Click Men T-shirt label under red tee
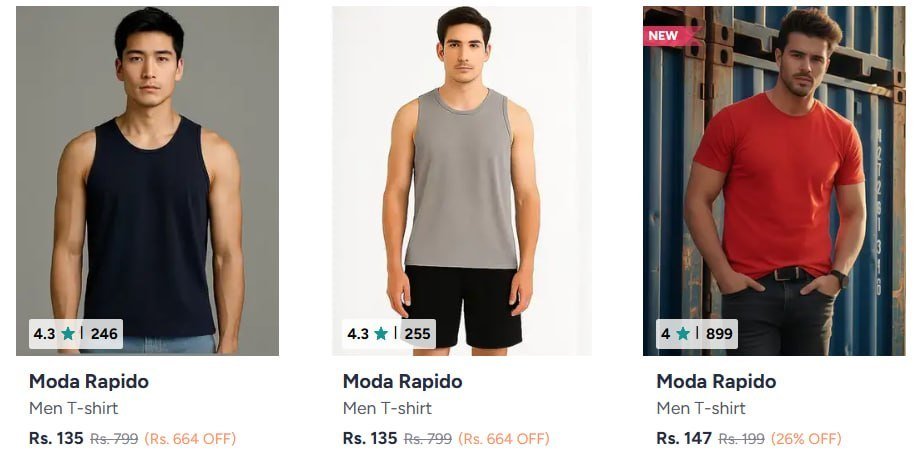This screenshot has width=923, height=461. [x=701, y=408]
